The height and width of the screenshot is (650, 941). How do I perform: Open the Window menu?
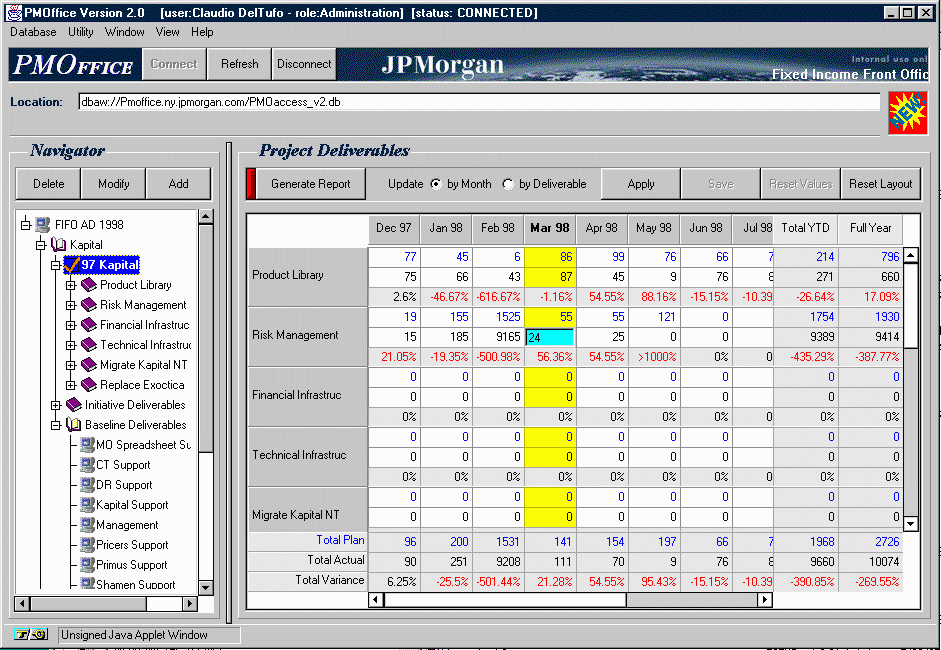(125, 32)
